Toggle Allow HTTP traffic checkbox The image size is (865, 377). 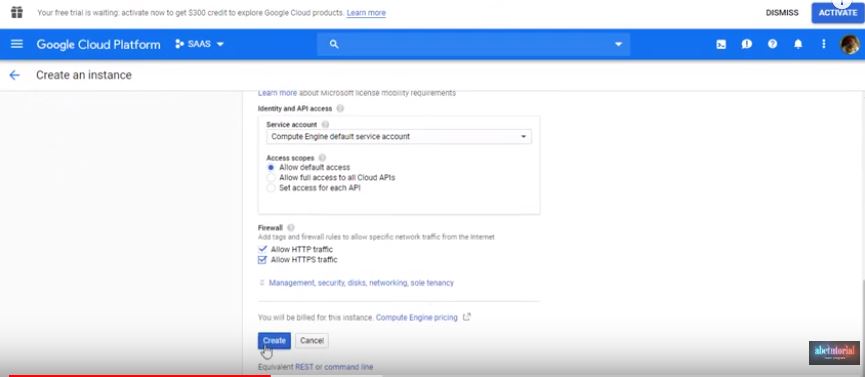tap(263, 249)
